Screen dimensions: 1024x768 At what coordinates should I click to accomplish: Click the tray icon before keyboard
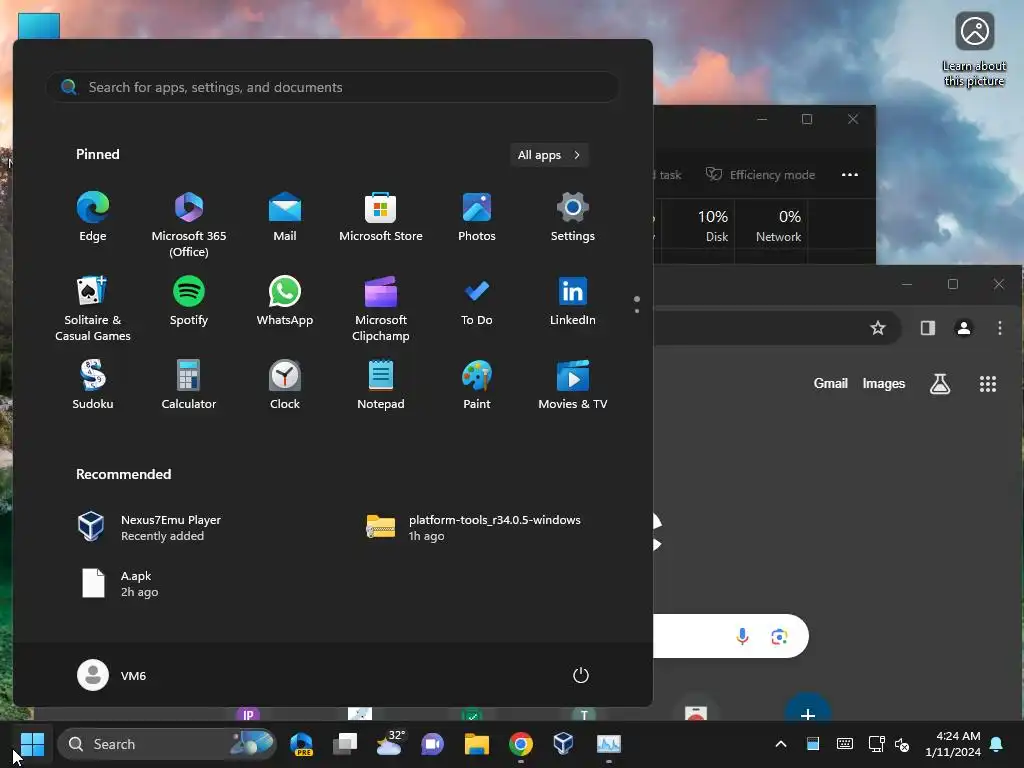pyautogui.click(x=813, y=744)
